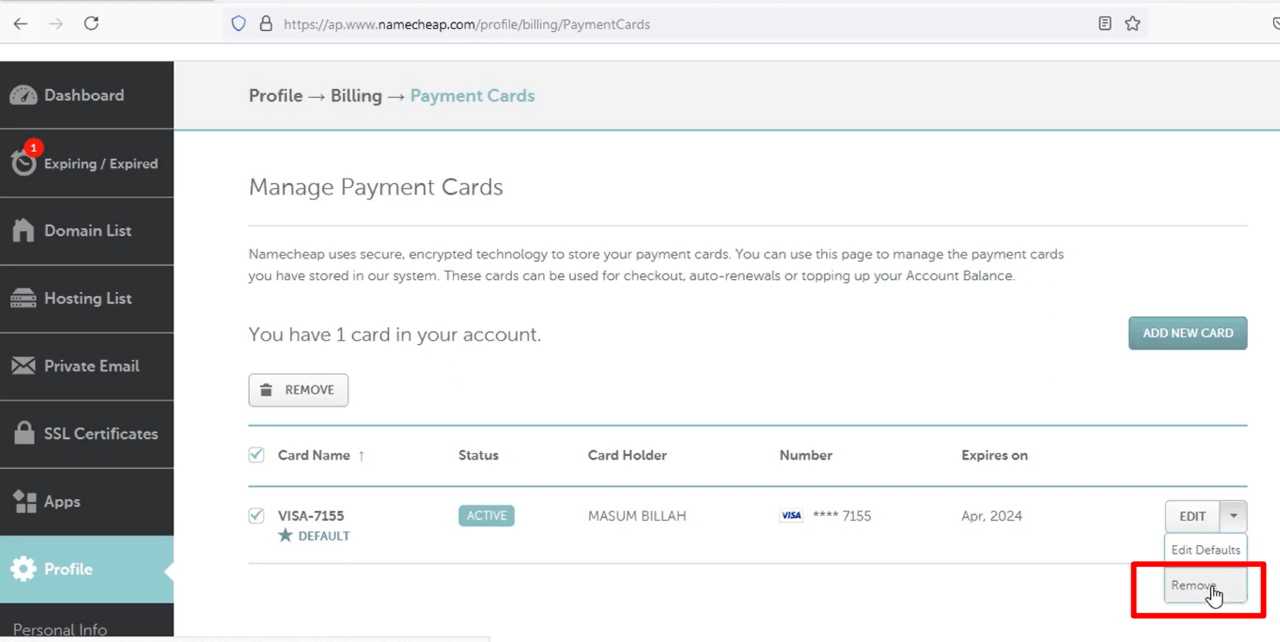This screenshot has height=642, width=1280.
Task: Click the padlock site security icon
Action: (266, 24)
